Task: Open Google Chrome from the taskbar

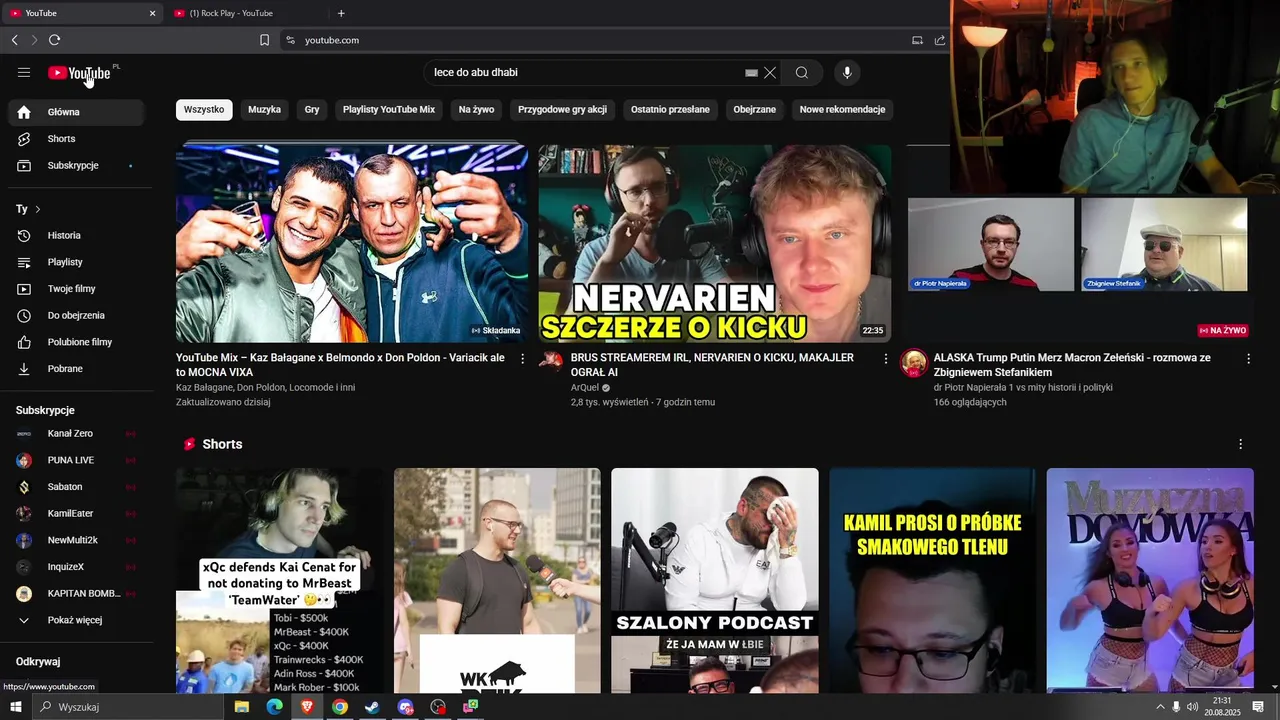Action: click(x=340, y=707)
